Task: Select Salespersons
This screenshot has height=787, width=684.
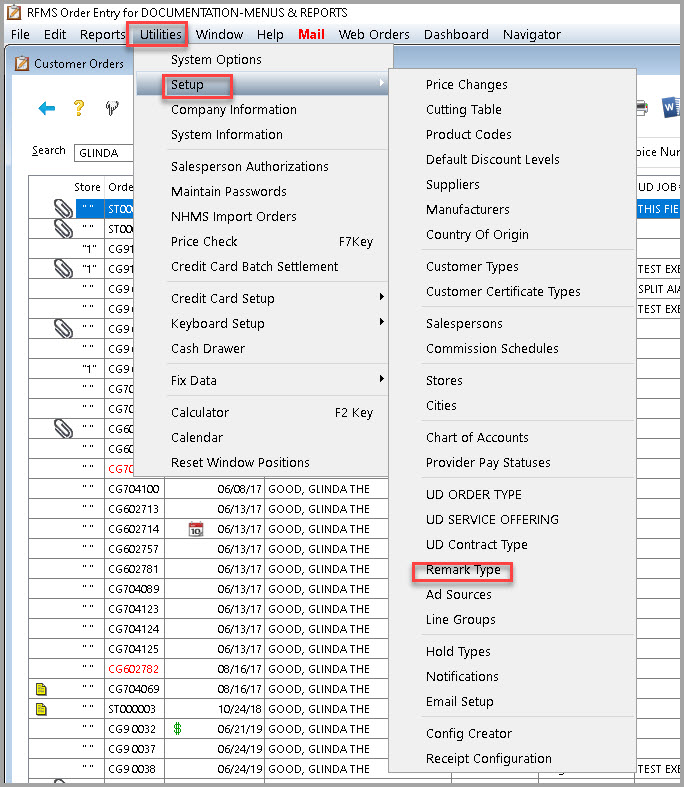Action: tap(464, 323)
